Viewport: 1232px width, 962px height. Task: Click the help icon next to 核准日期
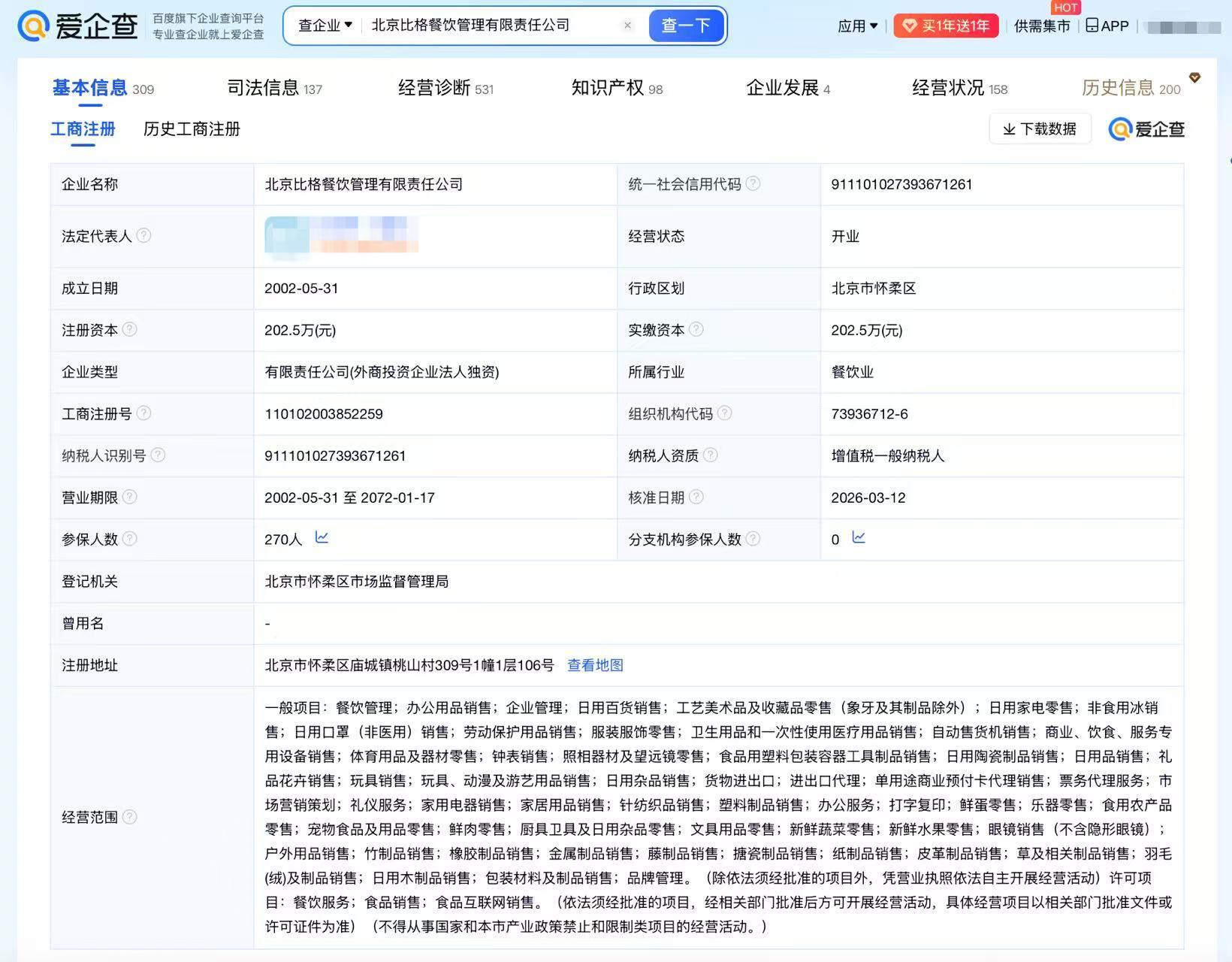click(696, 497)
